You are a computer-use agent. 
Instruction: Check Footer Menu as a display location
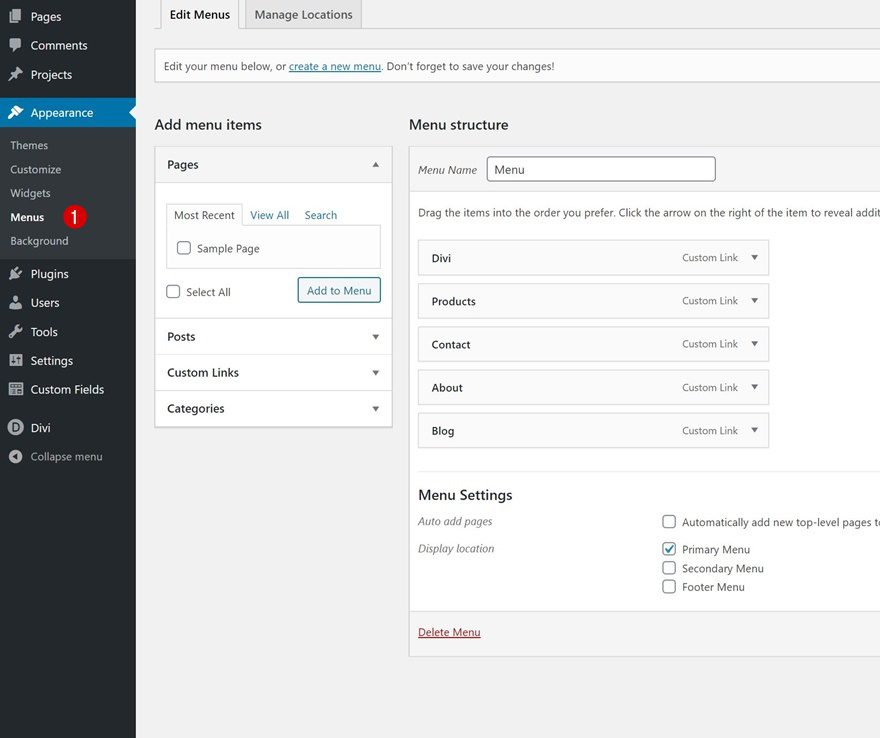[668, 586]
